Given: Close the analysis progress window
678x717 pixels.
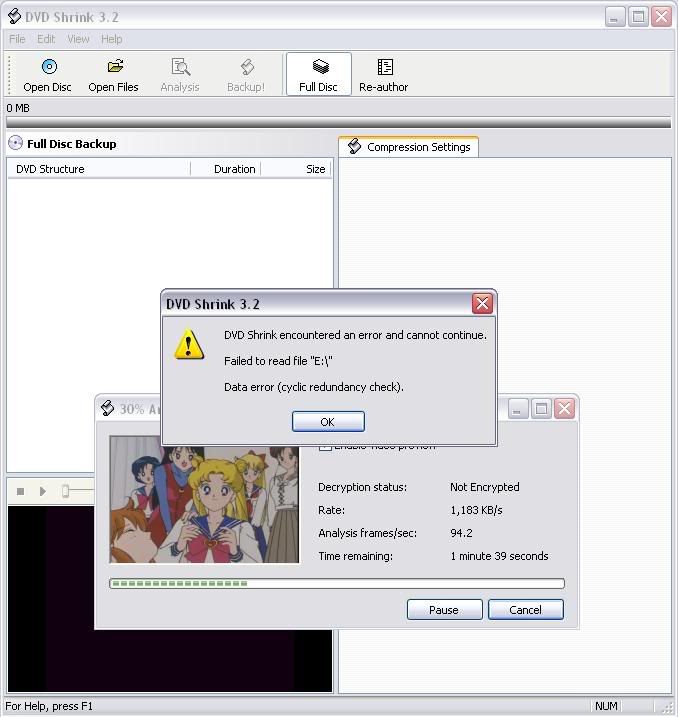Looking at the screenshot, I should pos(565,408).
